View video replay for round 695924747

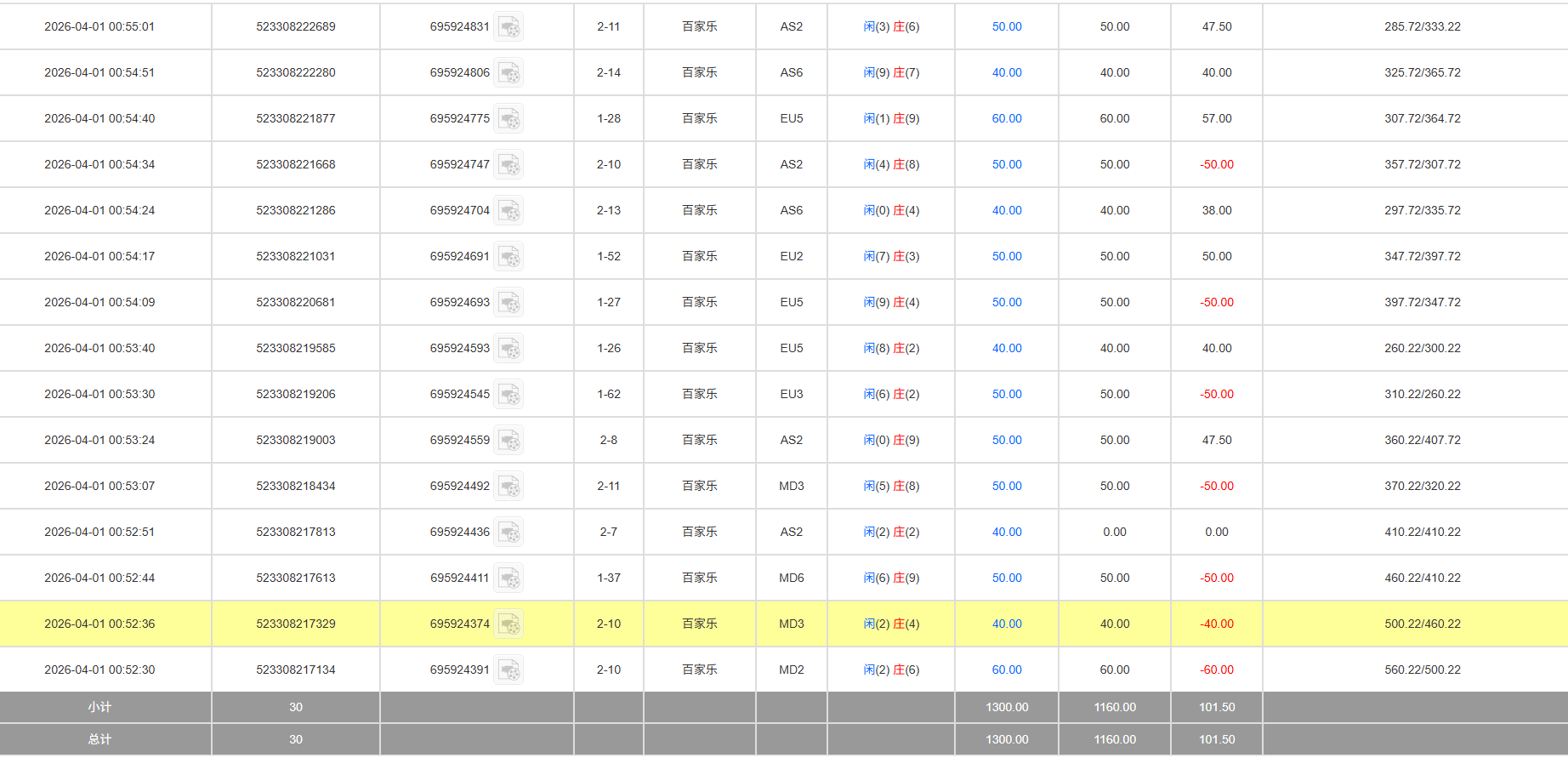[508, 165]
